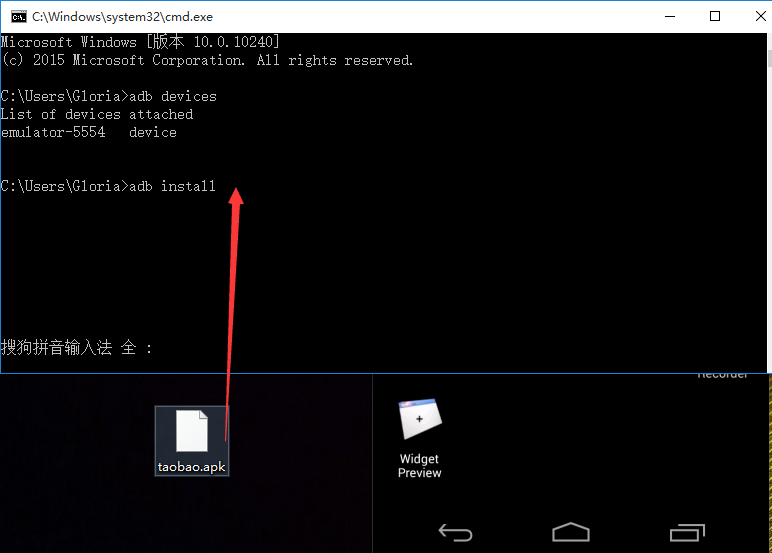Click the 'taobao.apk' file name label
Image resolution: width=772 pixels, height=553 pixels.
(192, 466)
